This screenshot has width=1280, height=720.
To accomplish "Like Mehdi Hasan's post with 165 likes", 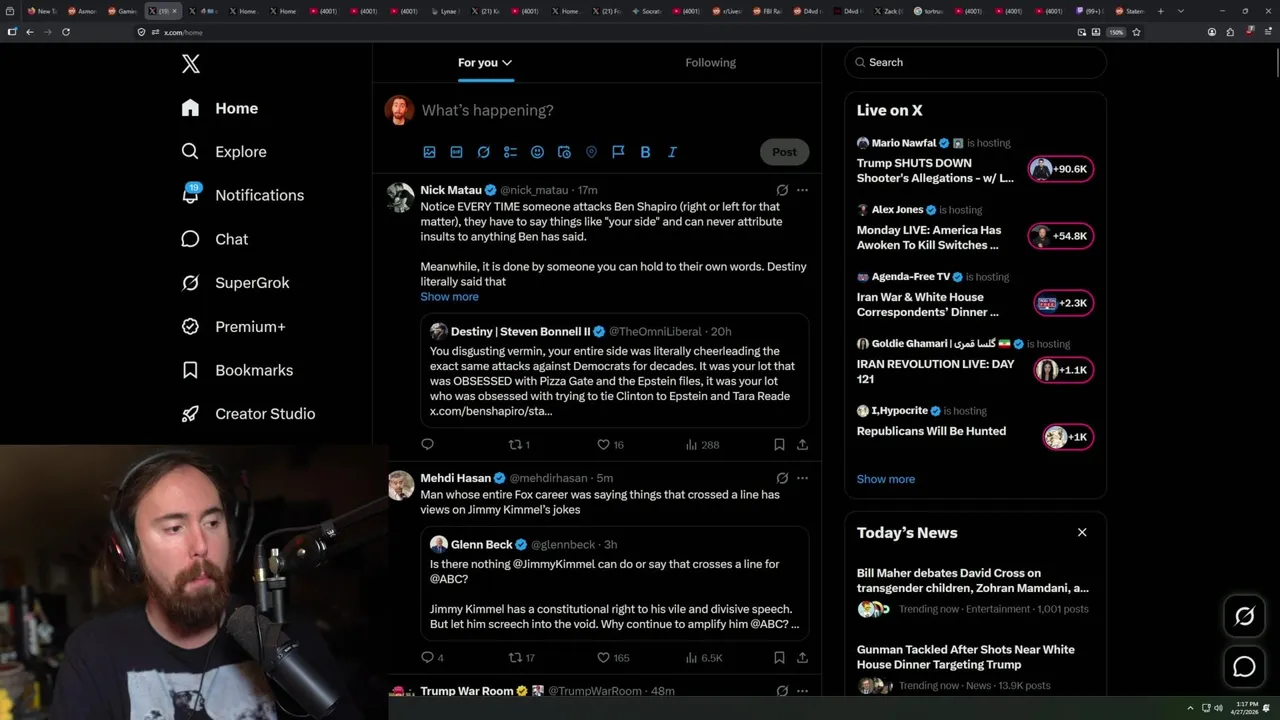I will coord(613,657).
